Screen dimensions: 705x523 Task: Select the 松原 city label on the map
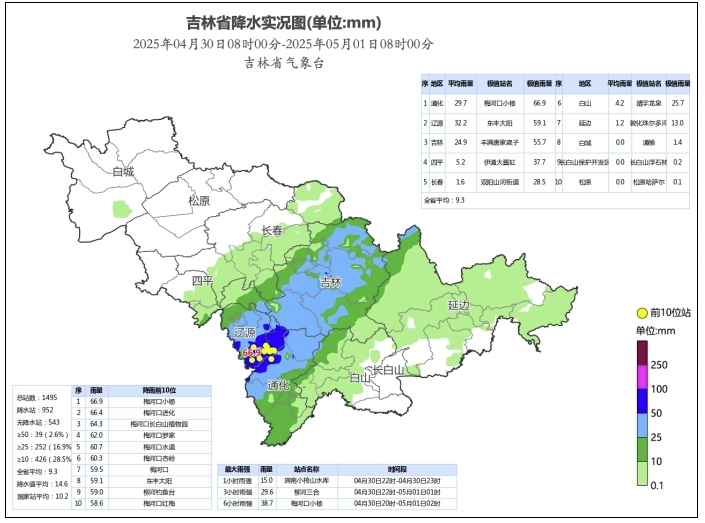[x=199, y=200]
